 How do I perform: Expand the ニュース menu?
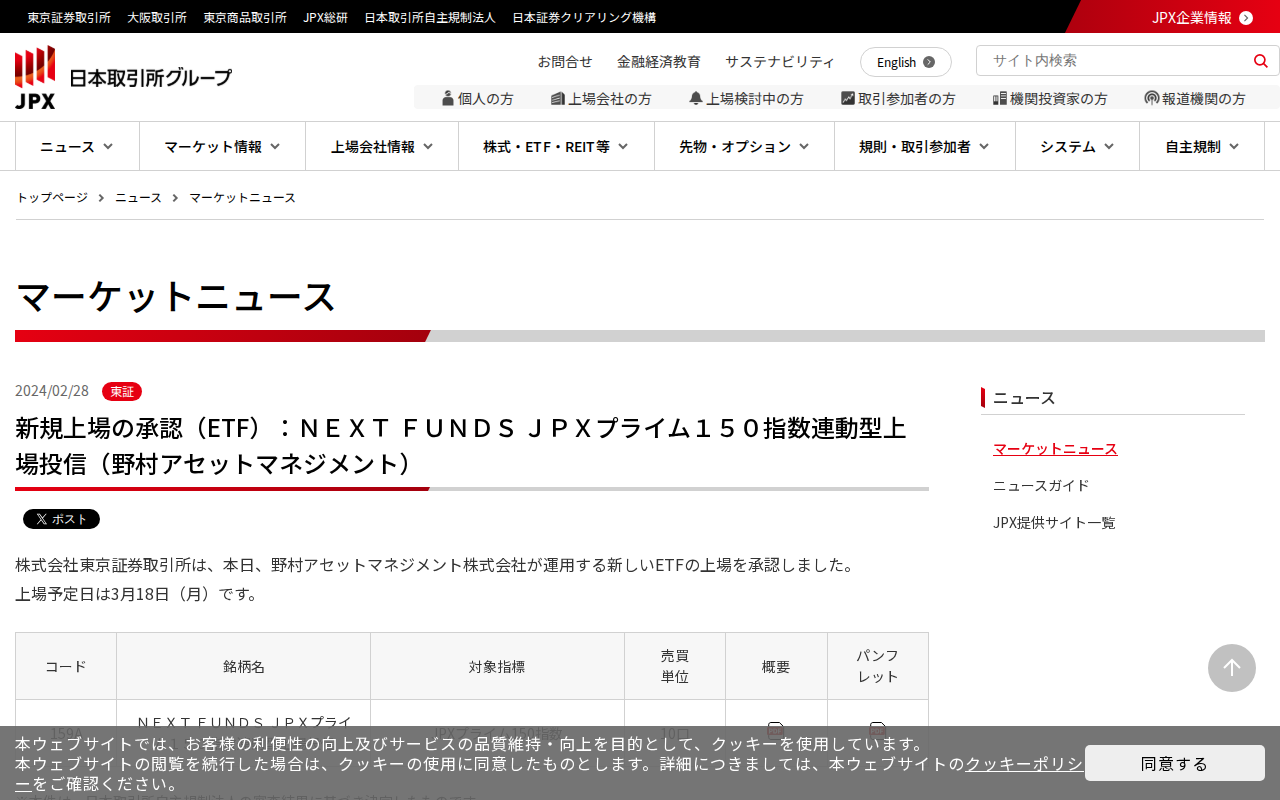77,146
